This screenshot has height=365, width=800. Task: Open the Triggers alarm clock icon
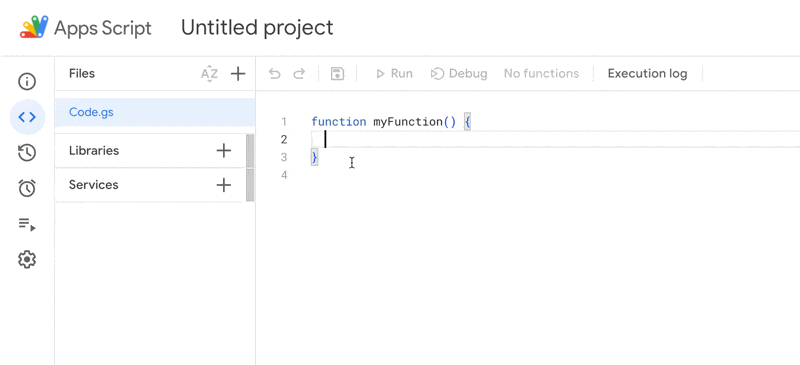tap(27, 188)
